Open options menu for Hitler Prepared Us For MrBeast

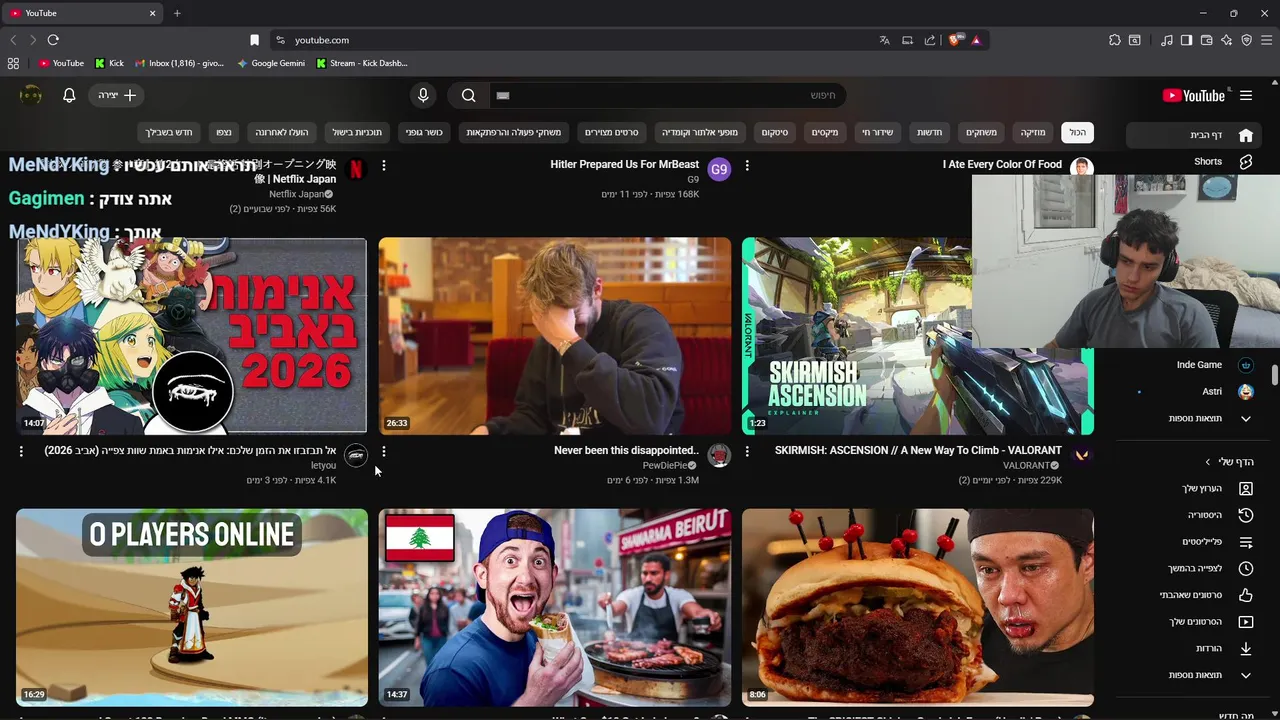[x=384, y=165]
